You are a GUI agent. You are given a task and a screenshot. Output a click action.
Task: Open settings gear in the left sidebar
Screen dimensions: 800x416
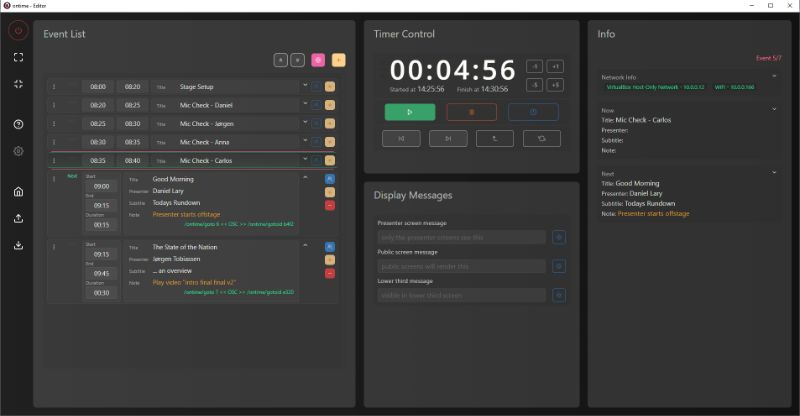[x=18, y=151]
